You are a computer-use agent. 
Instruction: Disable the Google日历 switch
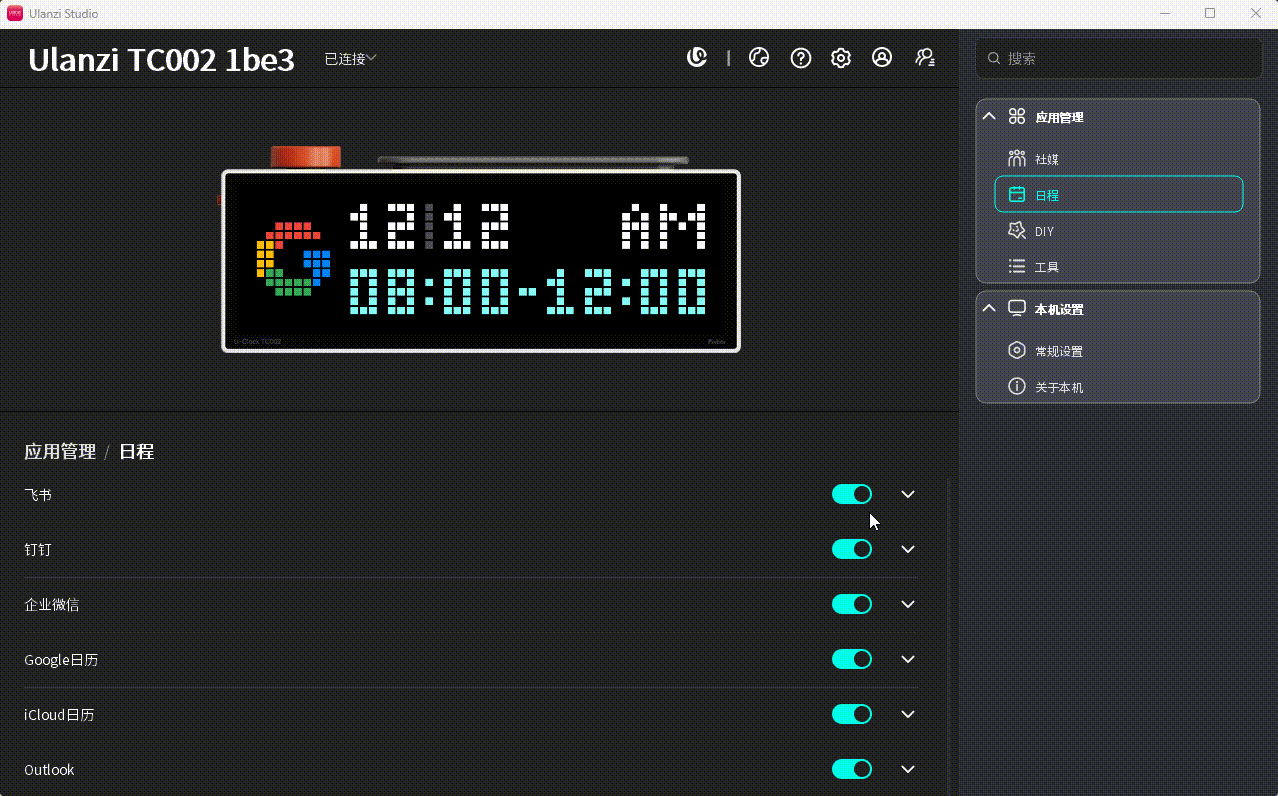852,659
